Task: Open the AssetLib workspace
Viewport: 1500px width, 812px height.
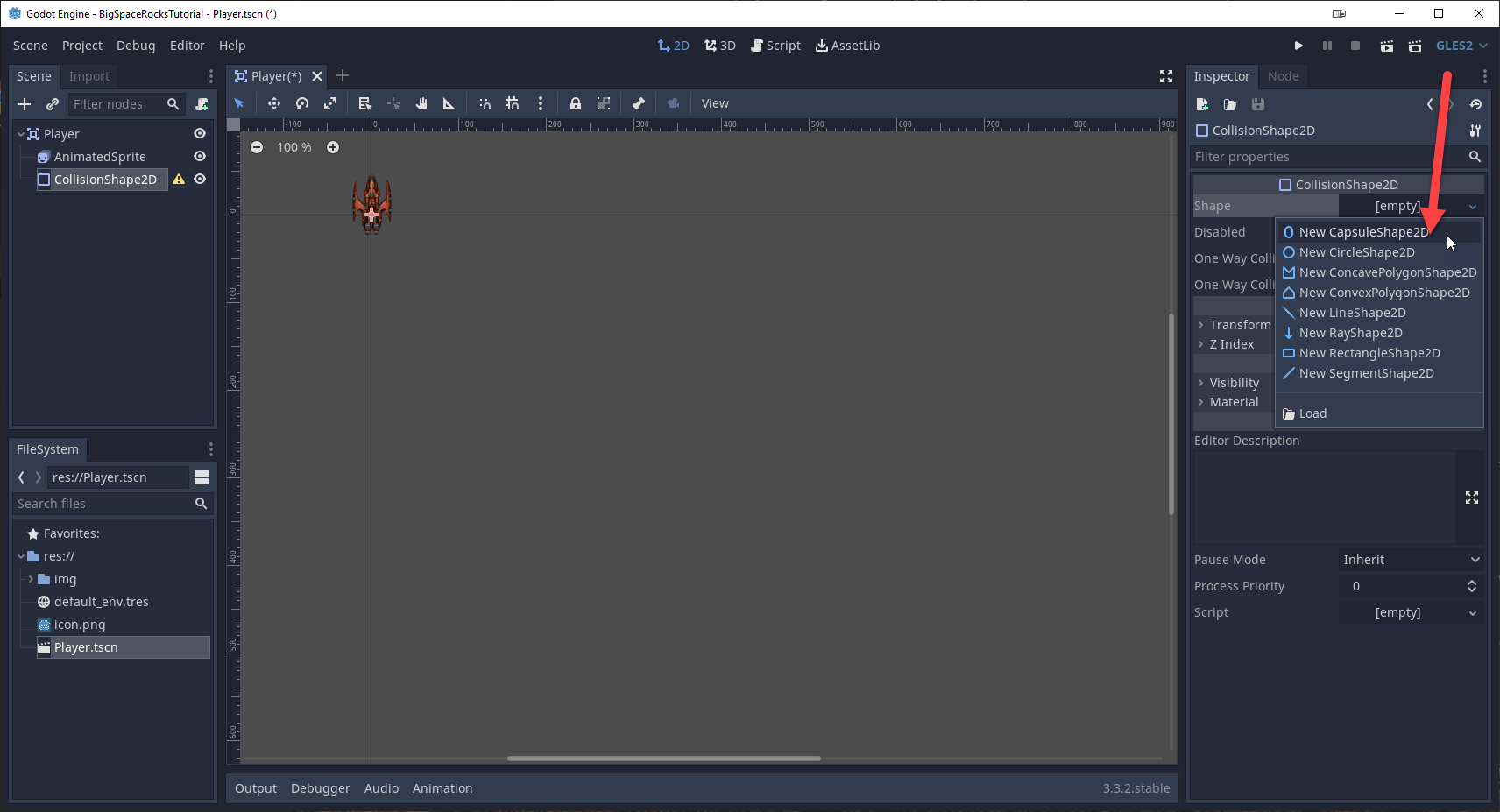Action: point(847,46)
